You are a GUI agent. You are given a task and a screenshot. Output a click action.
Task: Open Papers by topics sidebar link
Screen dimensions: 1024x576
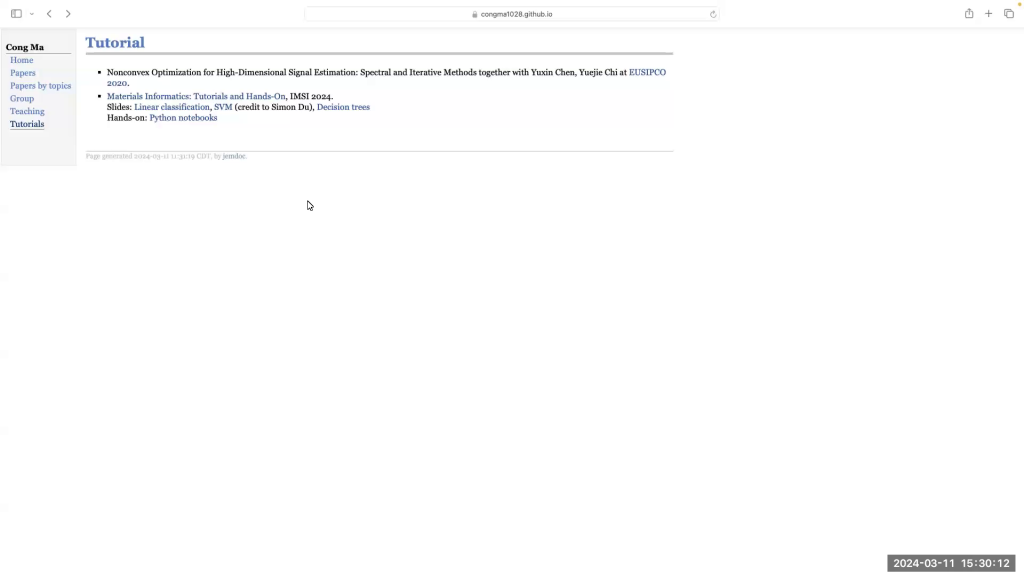click(x=41, y=86)
